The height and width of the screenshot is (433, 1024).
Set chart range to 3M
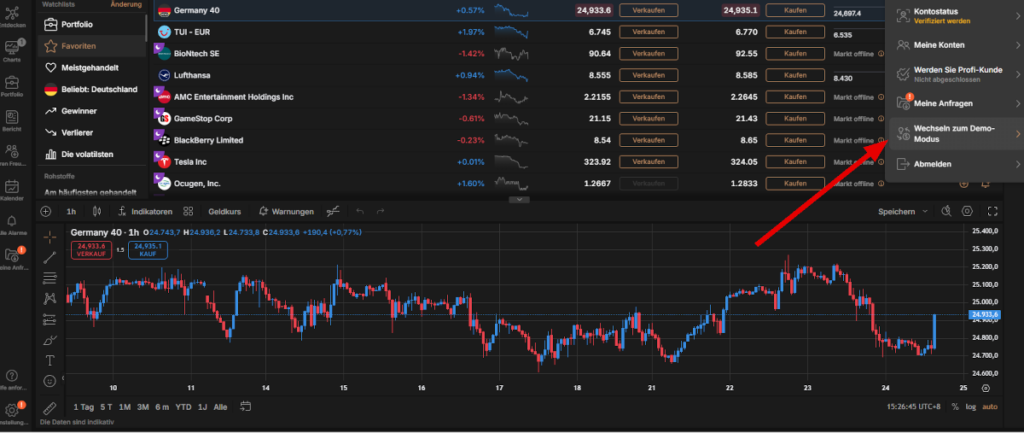pos(143,407)
